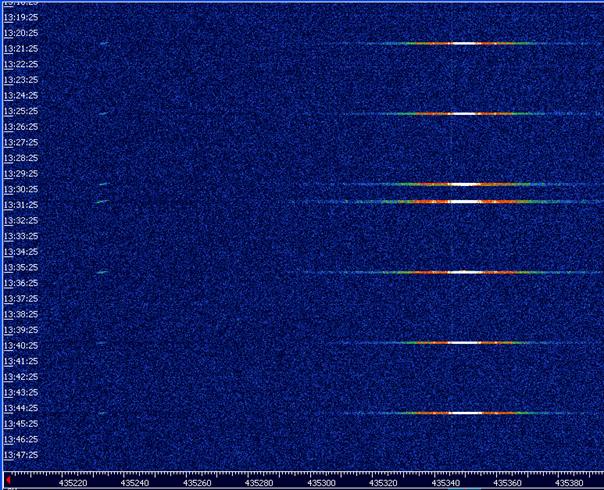Screen dimensions: 604x490
Task: Click the 13:42:25 time label
Action: pyautogui.click(x=21, y=377)
